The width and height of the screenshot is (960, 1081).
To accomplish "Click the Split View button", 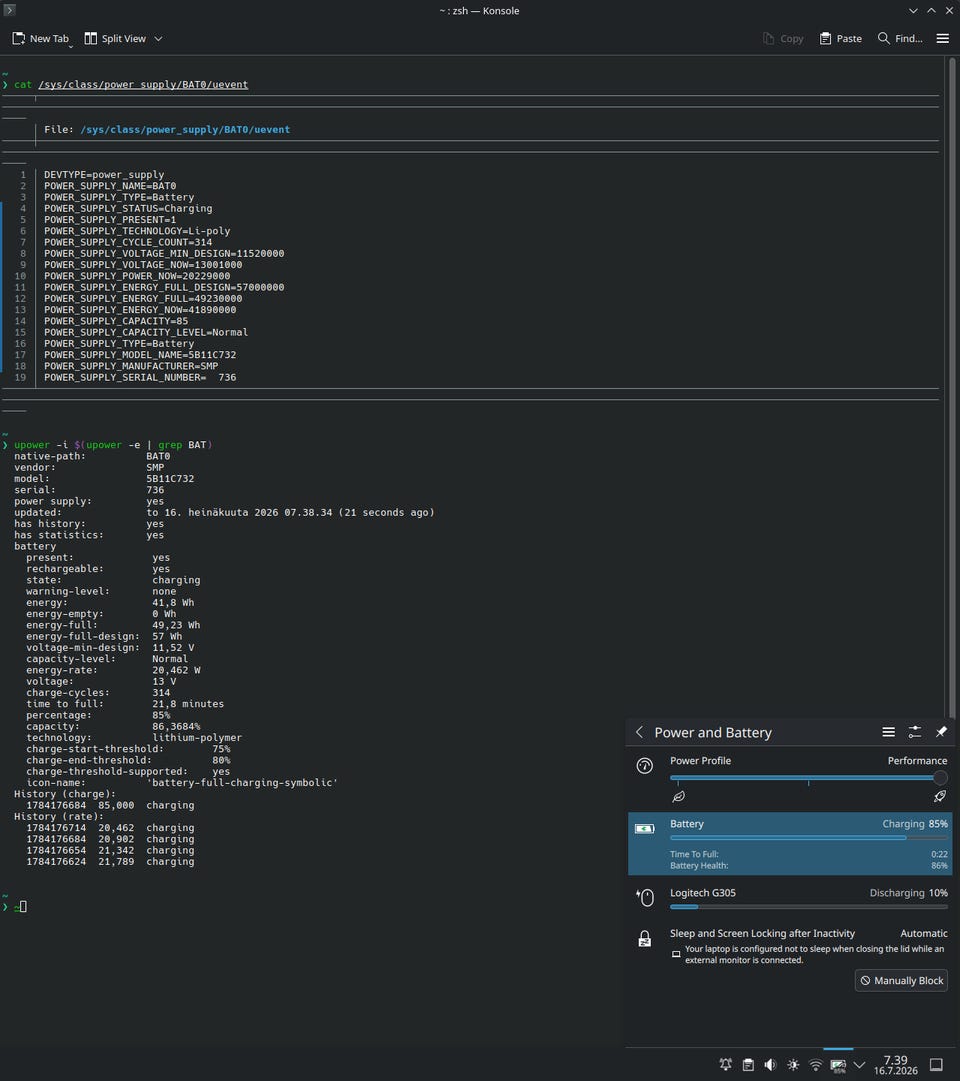I will pos(115,39).
